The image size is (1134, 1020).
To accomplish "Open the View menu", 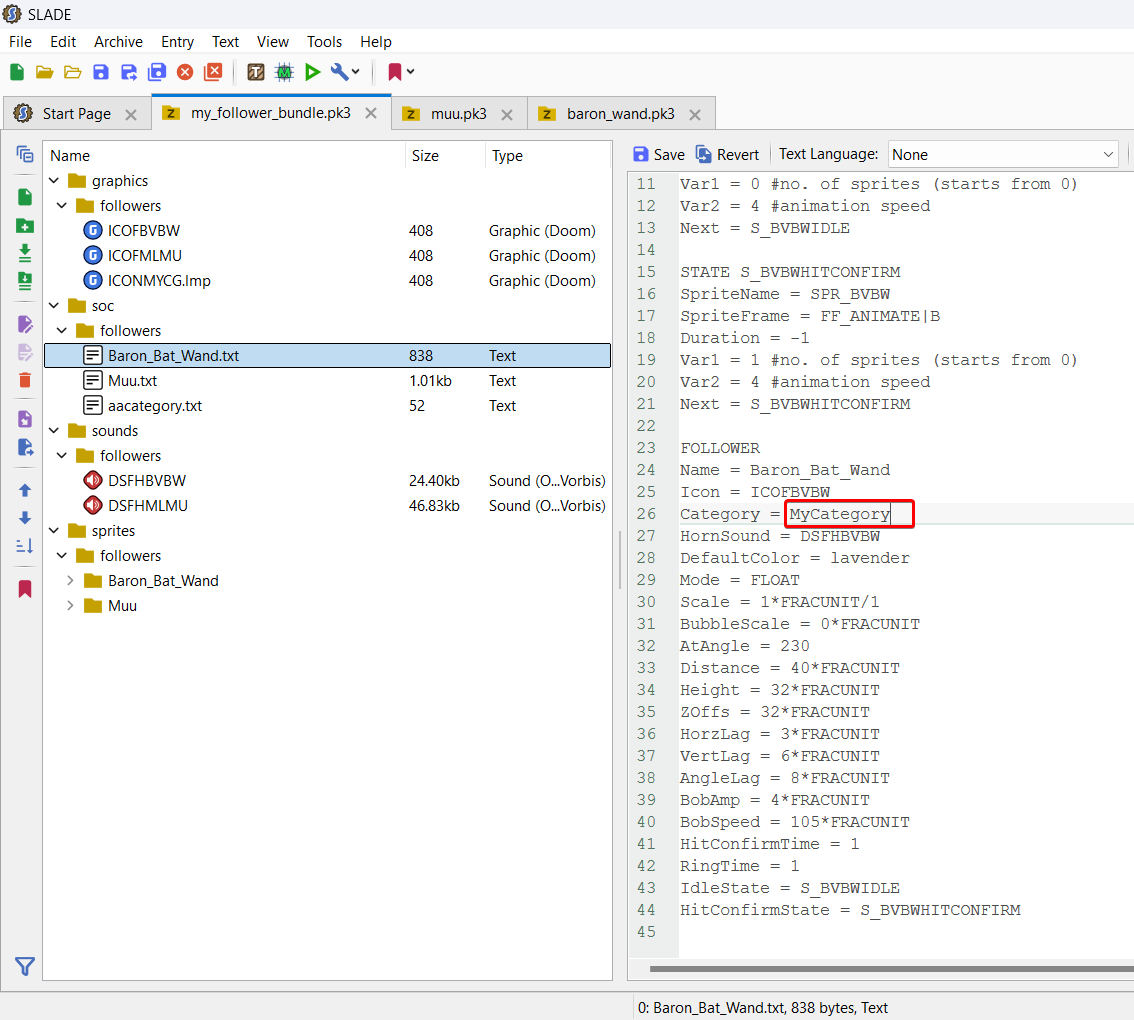I will pos(273,41).
